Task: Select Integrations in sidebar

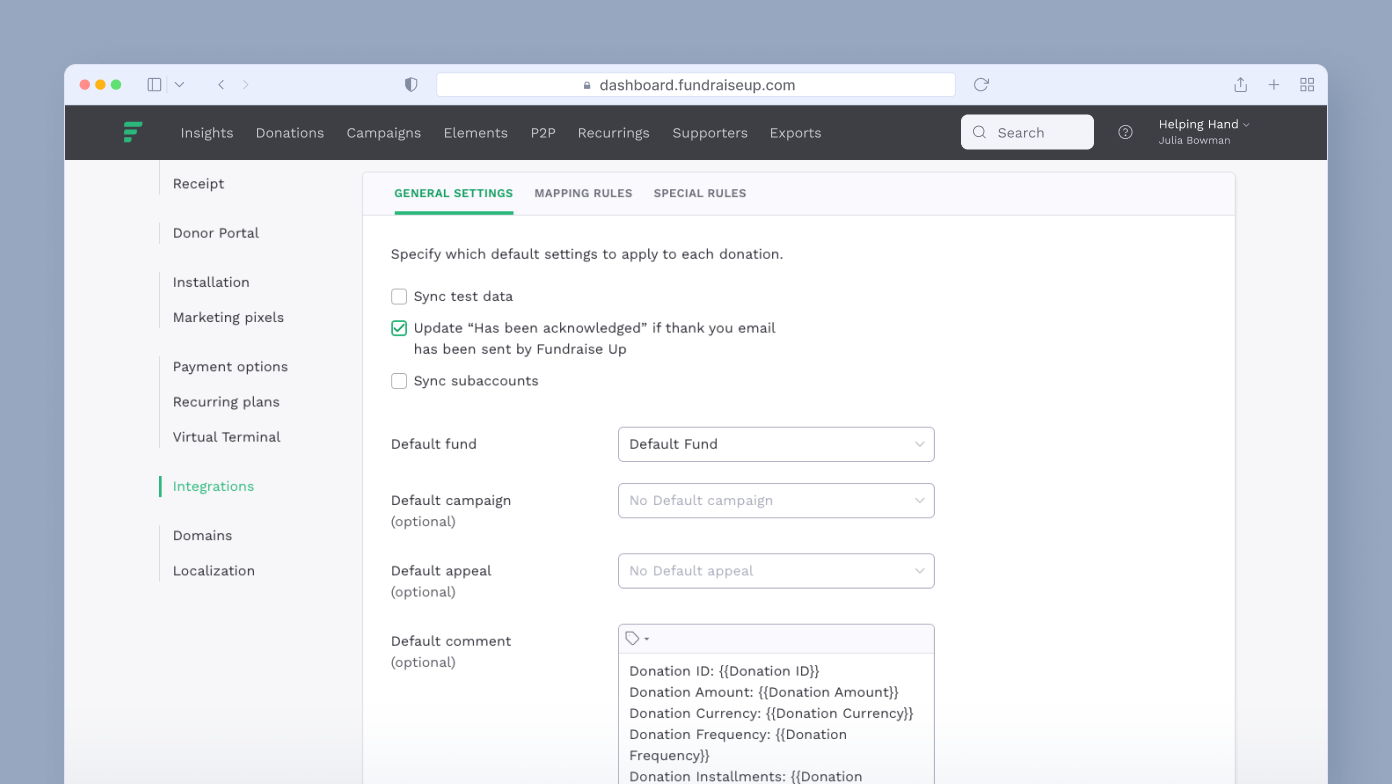Action: 213,486
